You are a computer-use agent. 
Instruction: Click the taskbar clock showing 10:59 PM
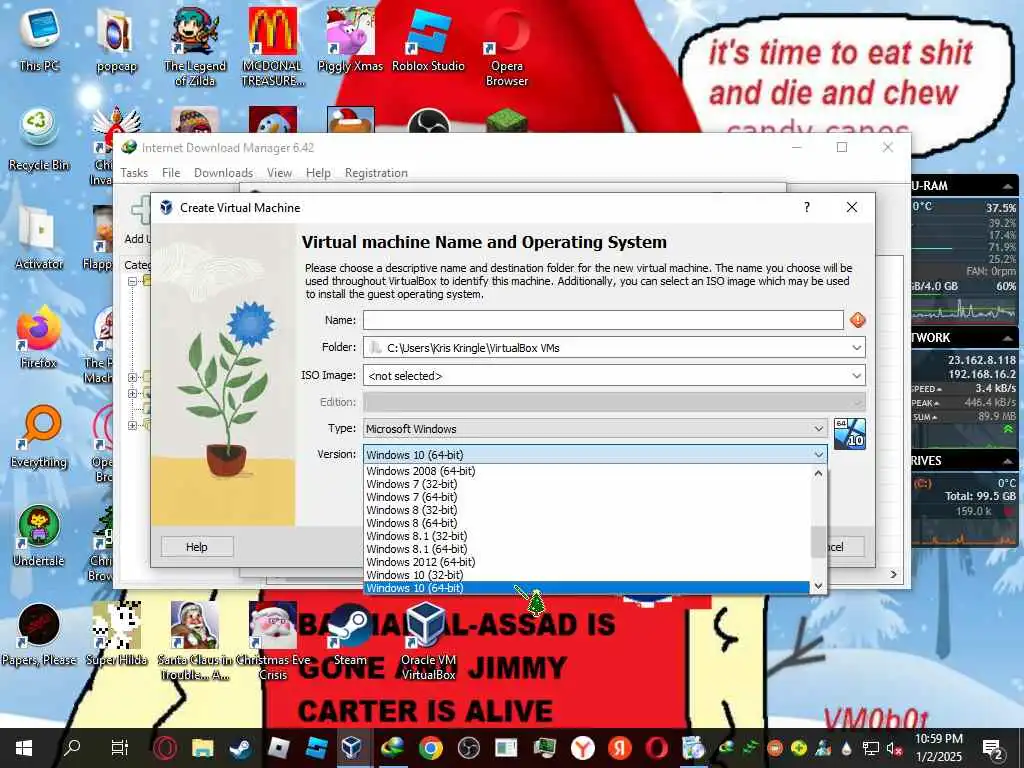tap(938, 748)
